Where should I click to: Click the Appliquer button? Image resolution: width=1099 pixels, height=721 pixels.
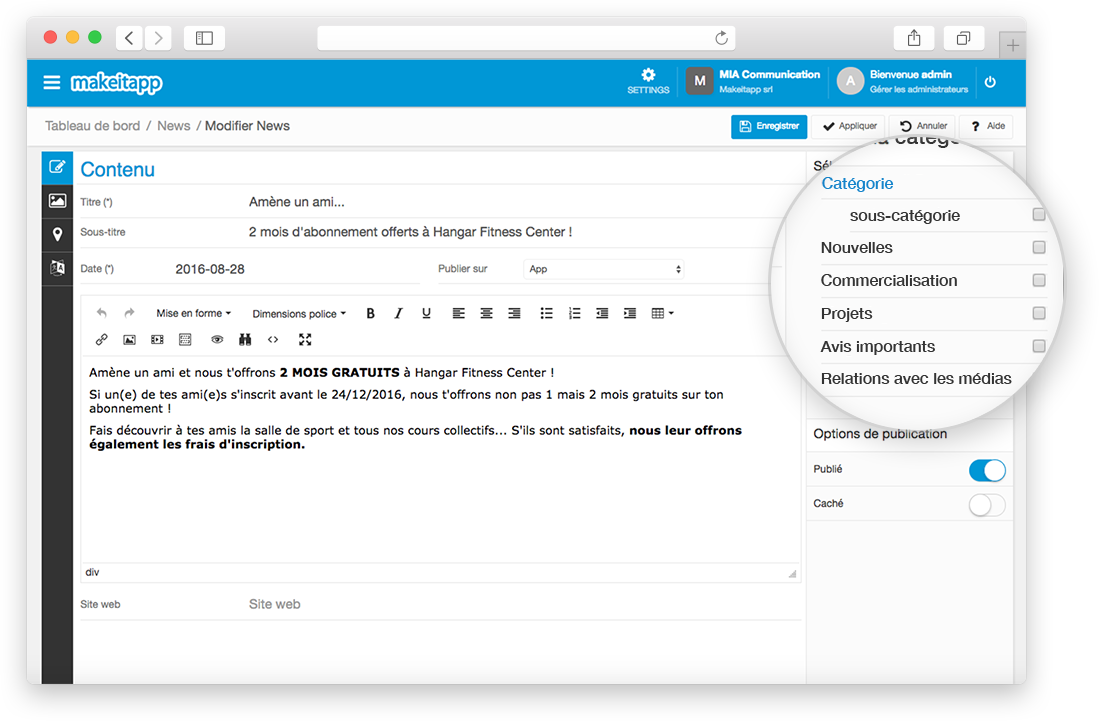pos(849,126)
